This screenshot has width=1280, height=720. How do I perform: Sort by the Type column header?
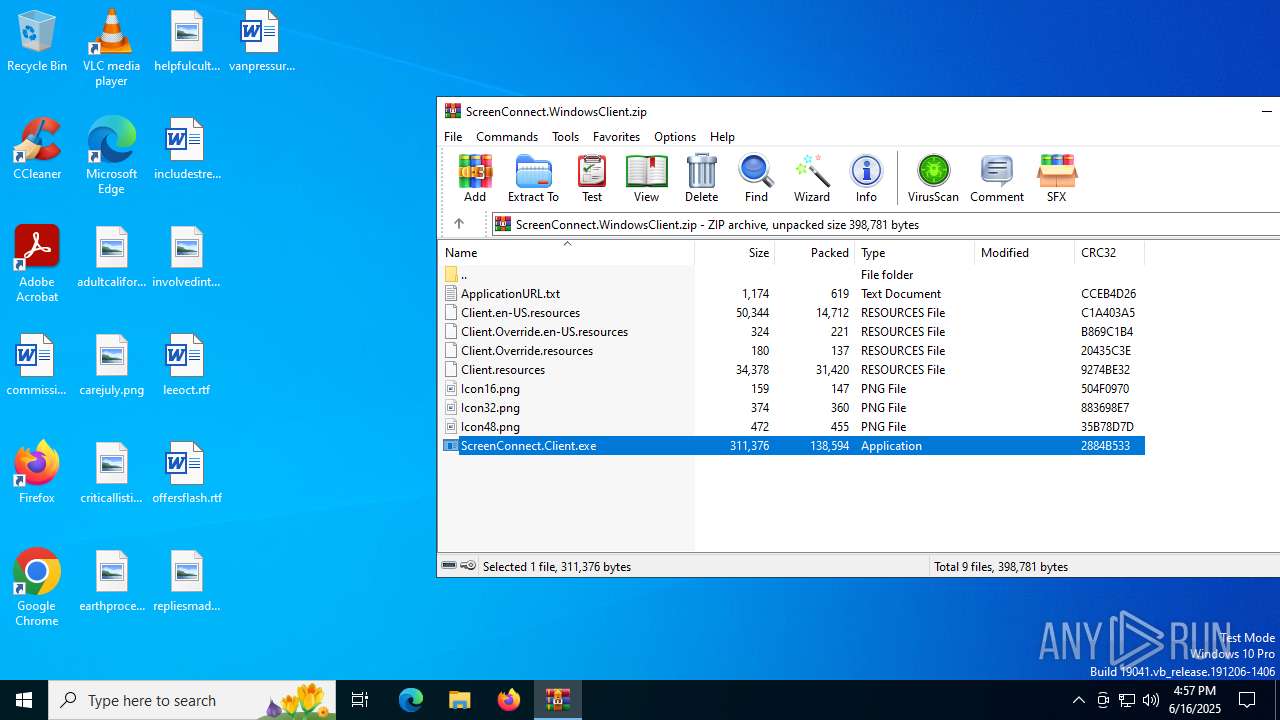(x=915, y=253)
